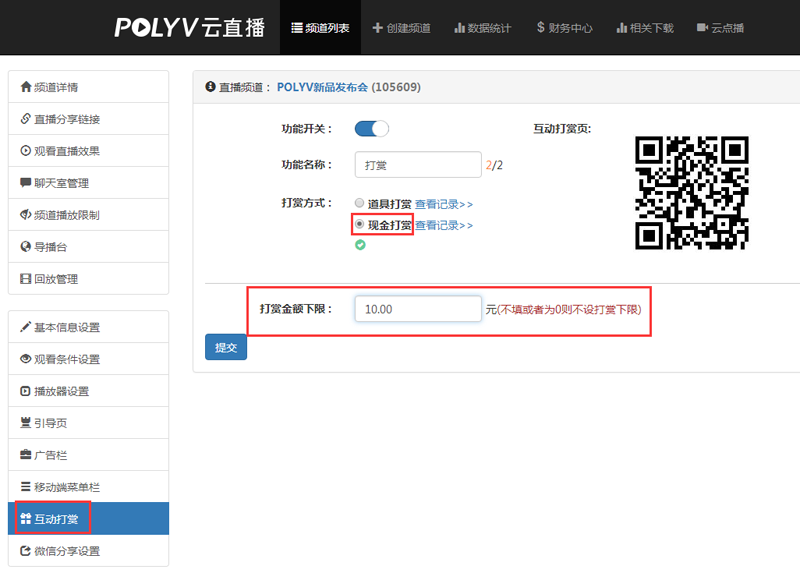Select the 现金打赏 radio option
800x573 pixels.
(x=360, y=225)
